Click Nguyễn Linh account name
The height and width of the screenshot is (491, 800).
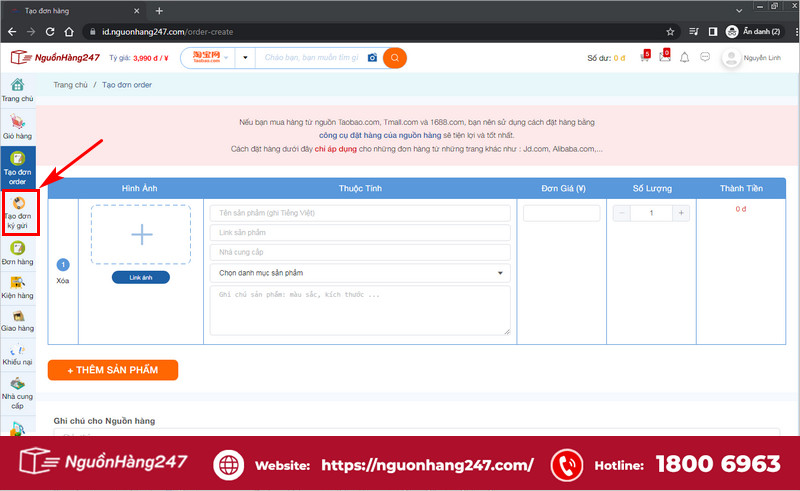(x=762, y=58)
